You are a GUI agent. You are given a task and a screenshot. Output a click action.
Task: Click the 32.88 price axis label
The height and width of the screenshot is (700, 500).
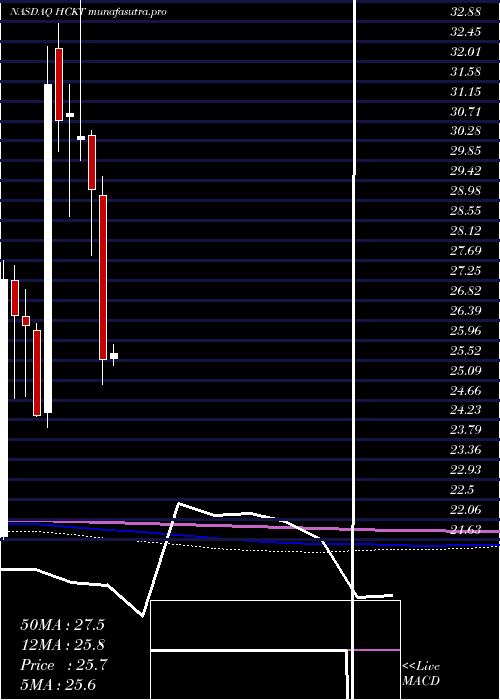(466, 12)
